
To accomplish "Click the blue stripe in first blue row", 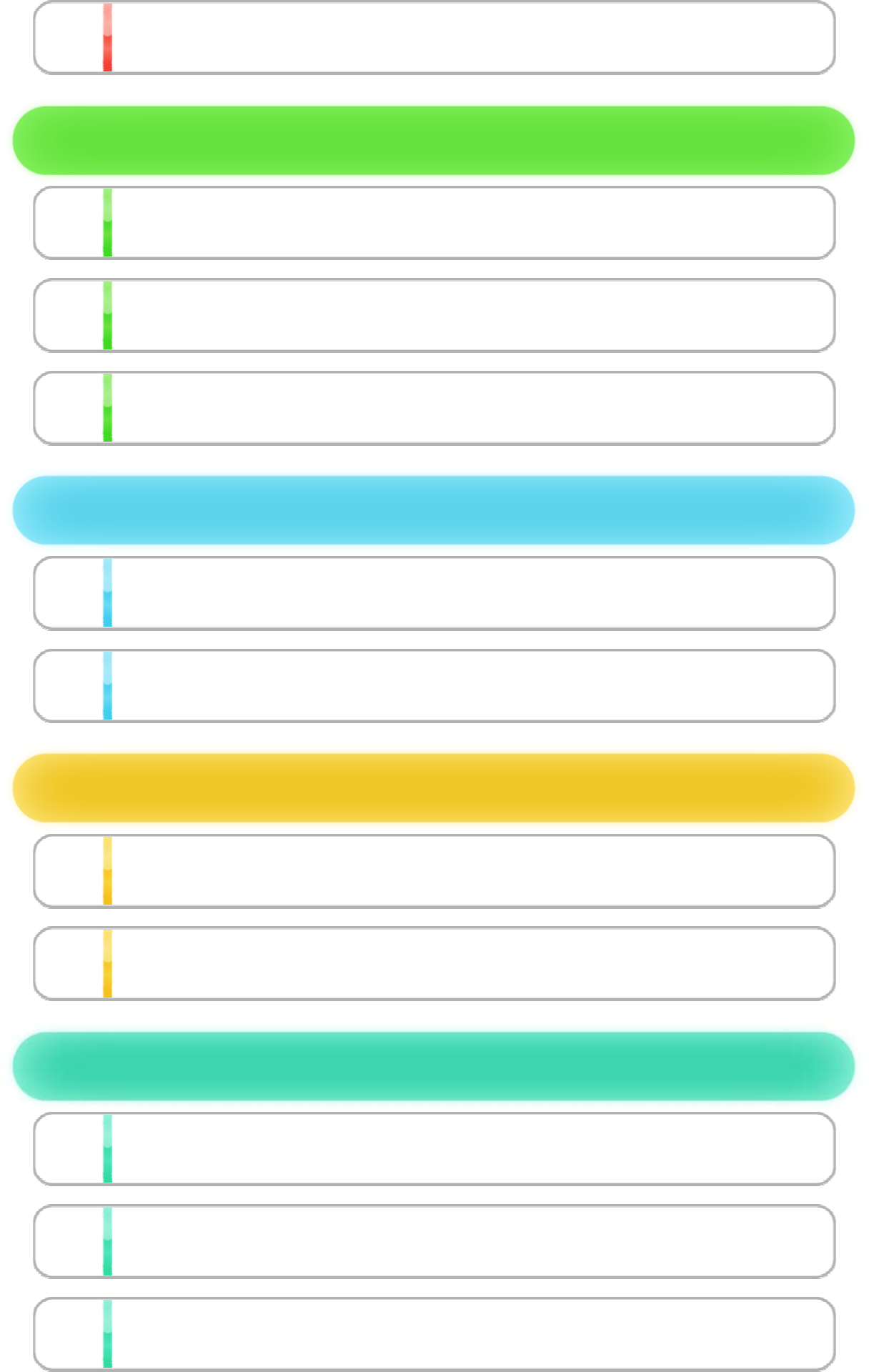I will pos(107,592).
